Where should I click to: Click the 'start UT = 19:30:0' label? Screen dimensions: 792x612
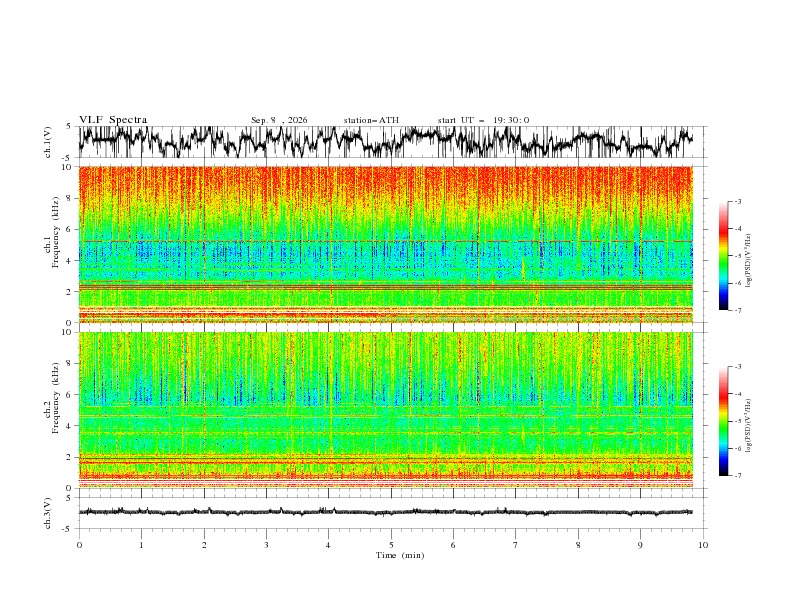point(483,120)
